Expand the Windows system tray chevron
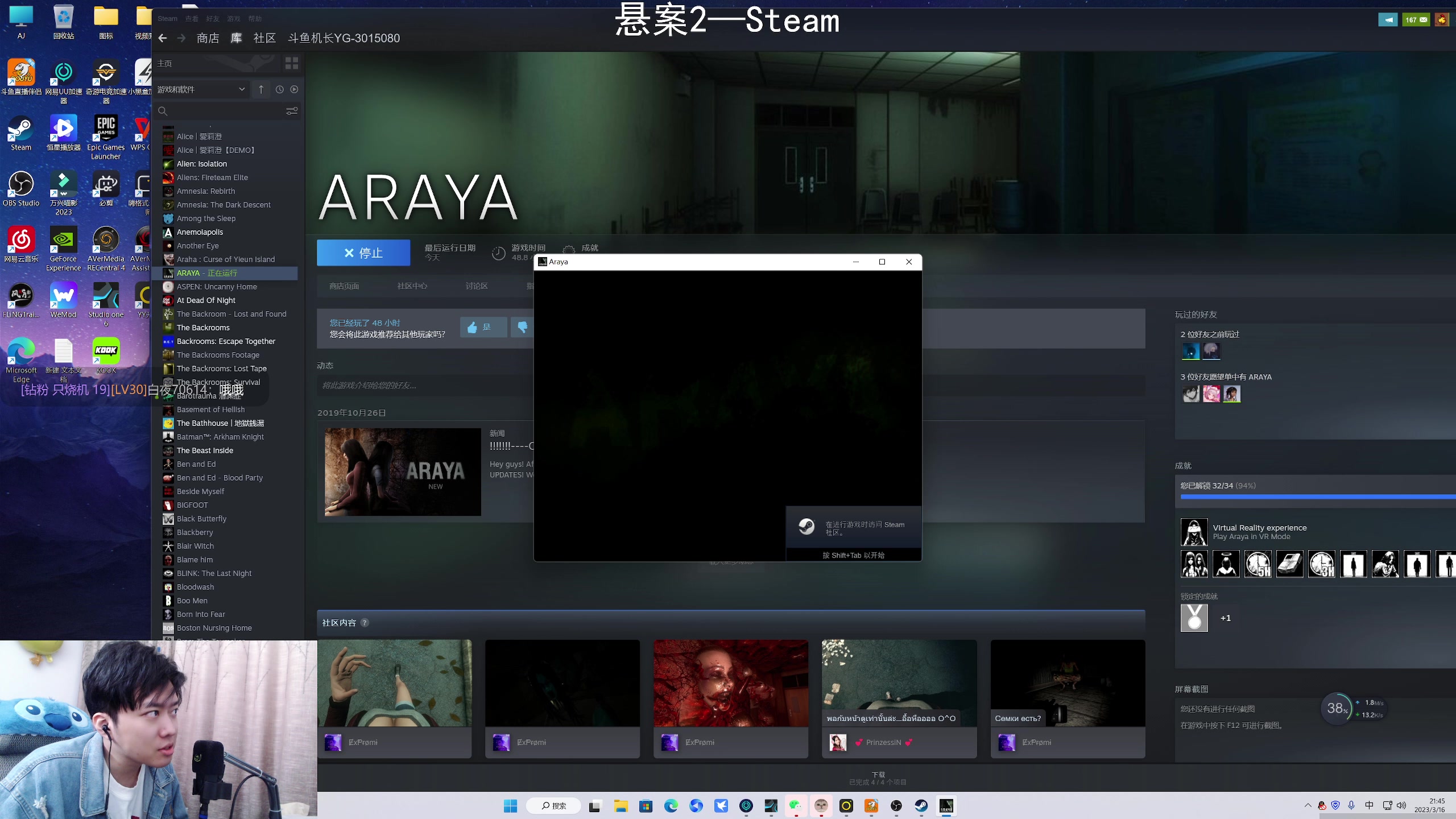Image resolution: width=1456 pixels, height=819 pixels. [1308, 805]
